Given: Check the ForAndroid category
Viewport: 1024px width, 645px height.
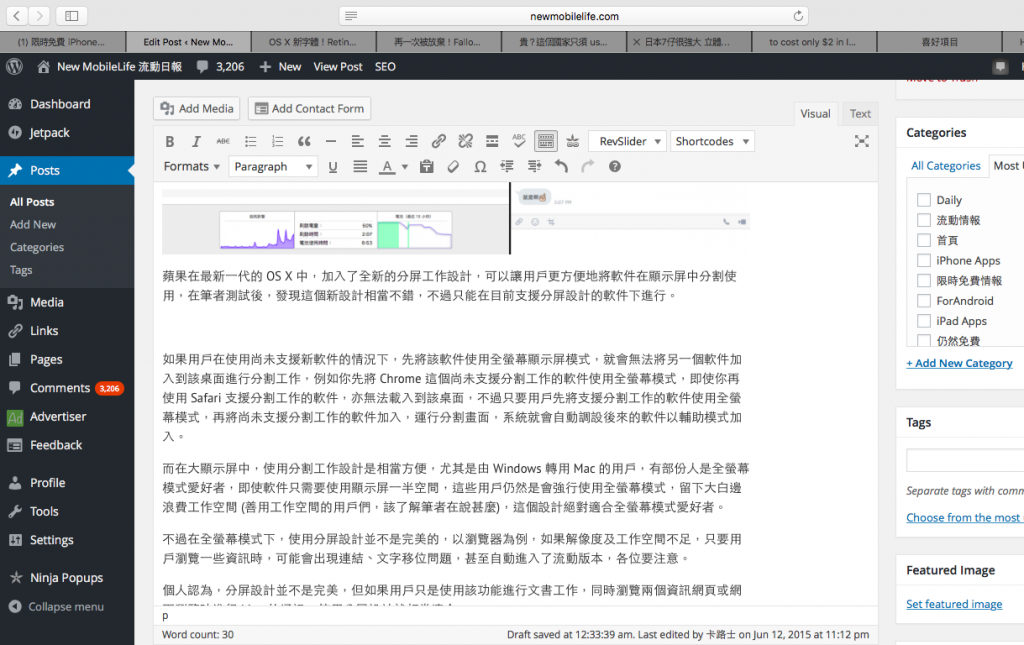Looking at the screenshot, I should (x=924, y=300).
